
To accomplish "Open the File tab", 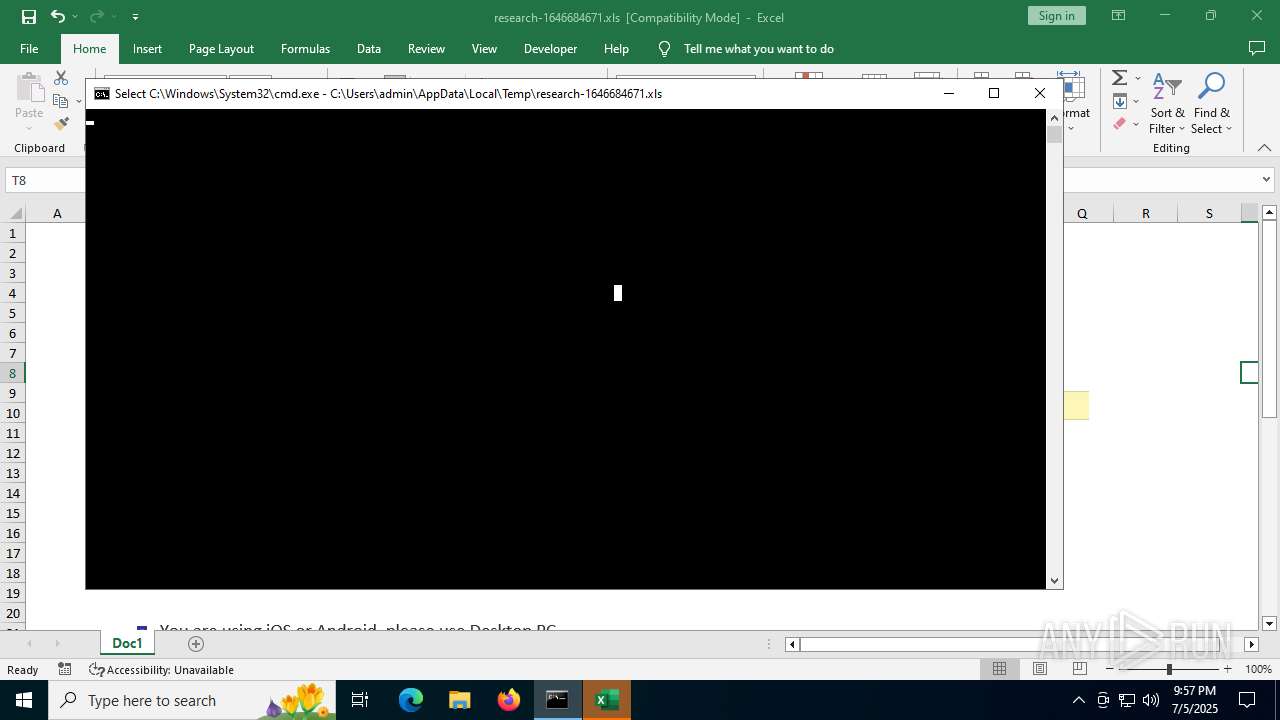I will click(x=29, y=48).
